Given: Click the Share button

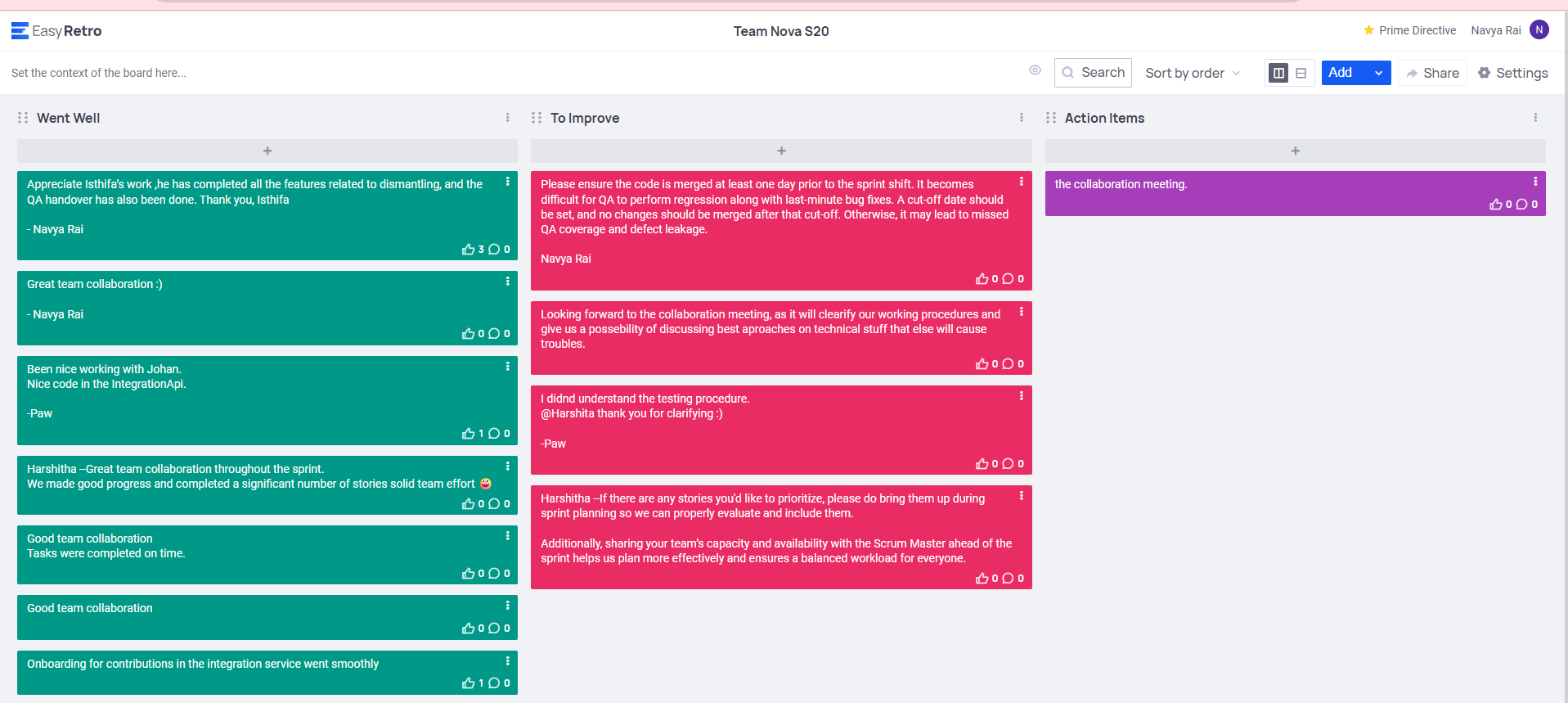Looking at the screenshot, I should click(x=1432, y=73).
